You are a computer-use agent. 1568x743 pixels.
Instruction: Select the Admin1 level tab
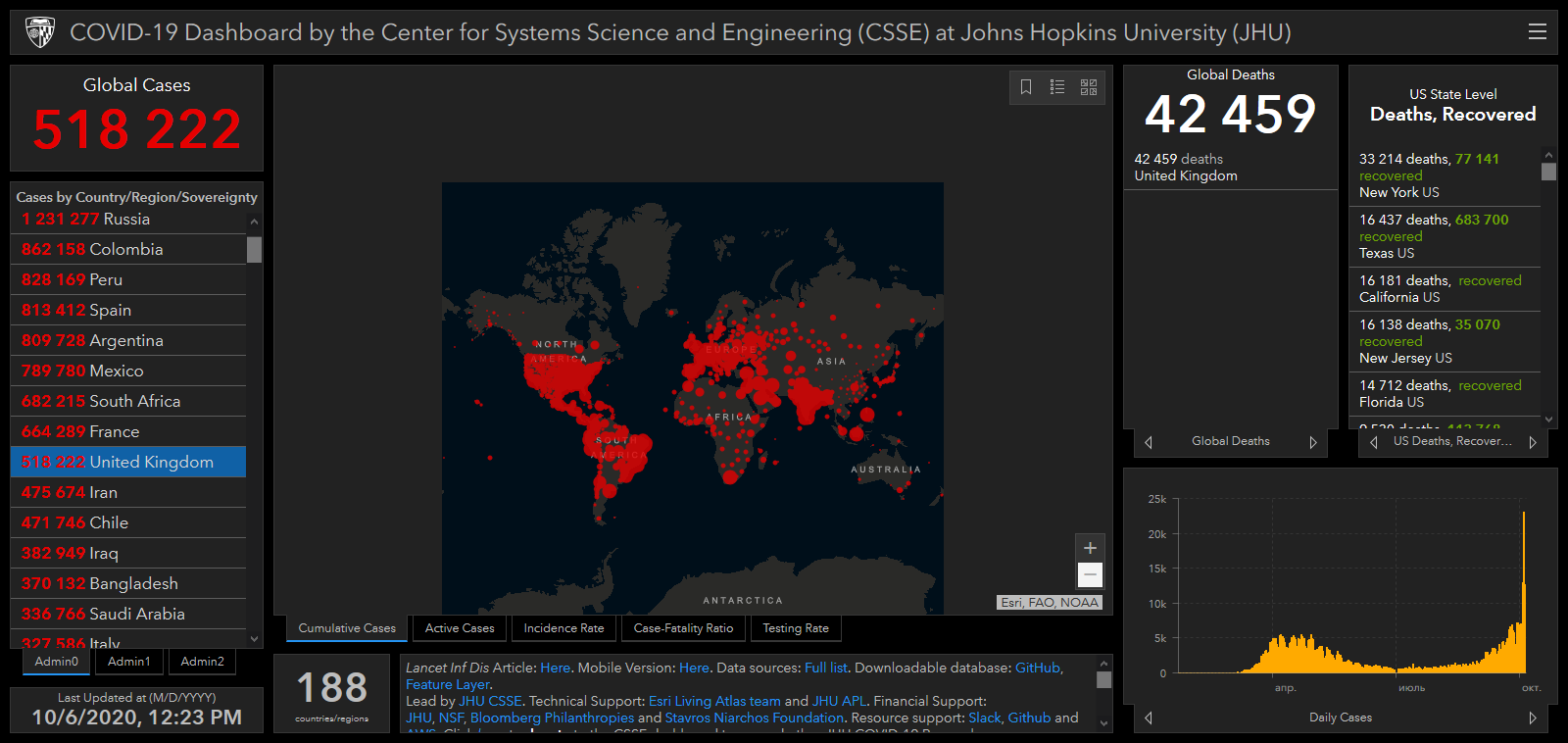click(129, 662)
